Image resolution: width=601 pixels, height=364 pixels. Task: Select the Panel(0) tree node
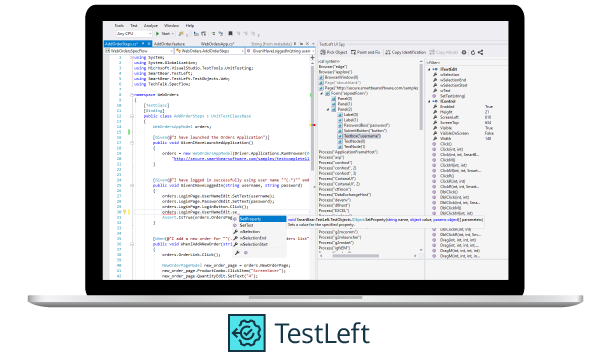tap(345, 99)
